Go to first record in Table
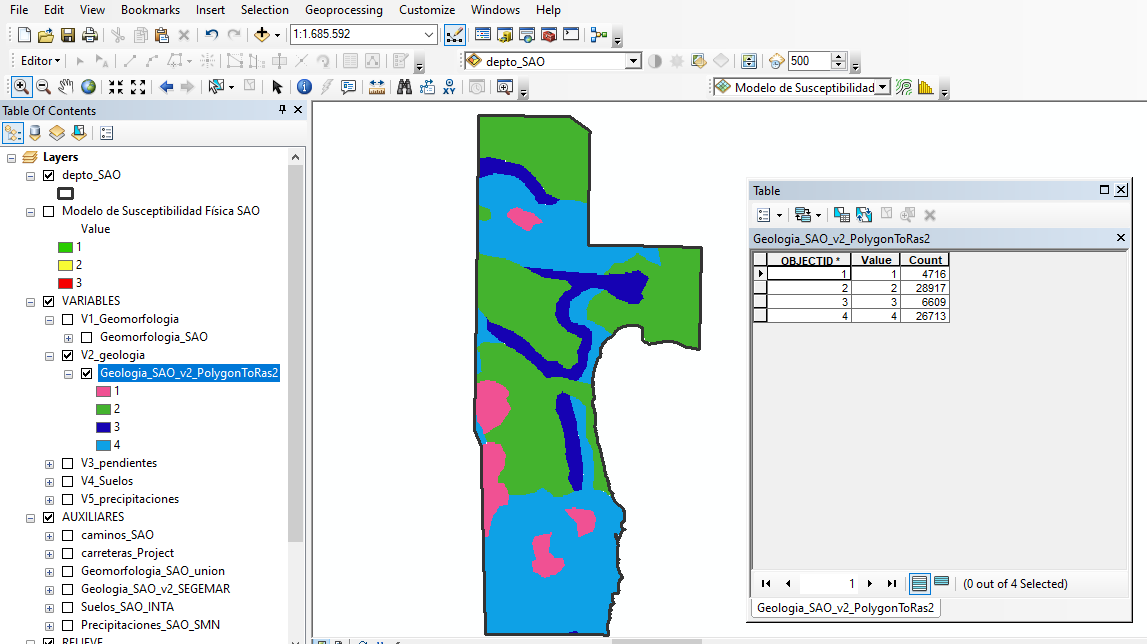Screen dimensions: 1147x644 click(x=766, y=583)
